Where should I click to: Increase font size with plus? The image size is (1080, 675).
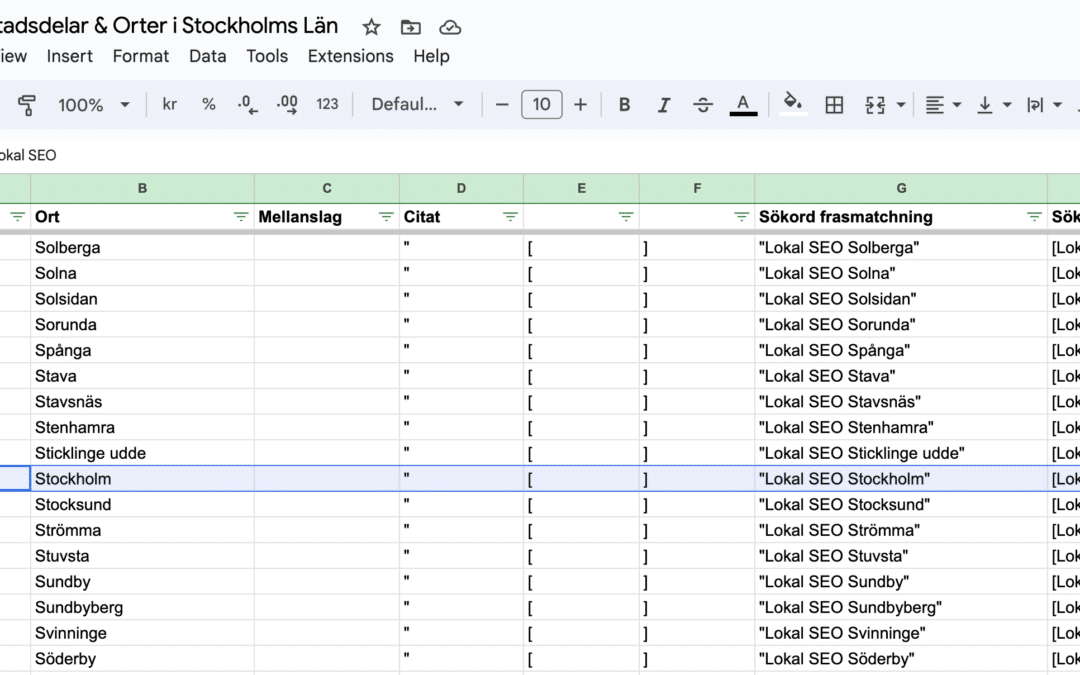(x=581, y=105)
